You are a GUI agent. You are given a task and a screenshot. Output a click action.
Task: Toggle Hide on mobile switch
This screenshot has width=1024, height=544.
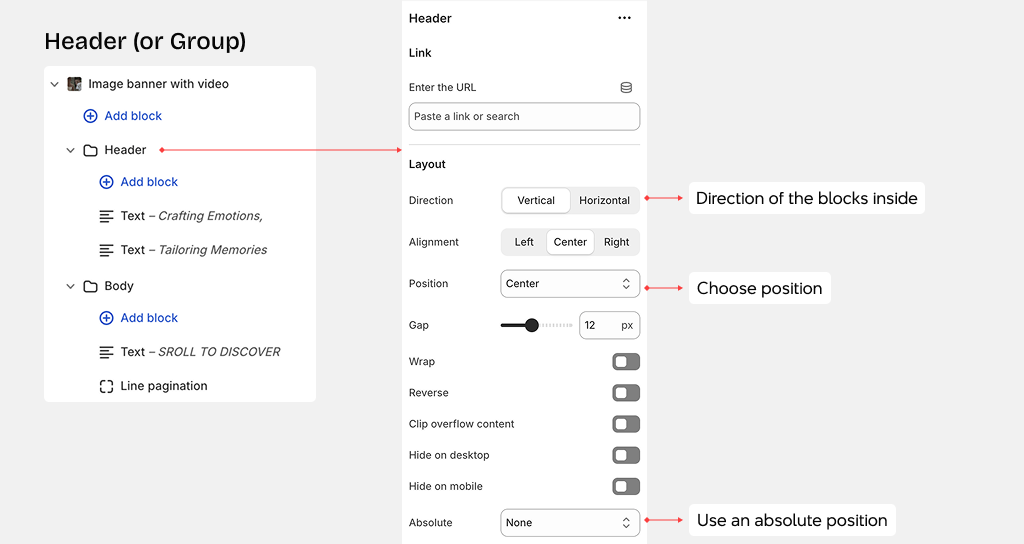(626, 487)
